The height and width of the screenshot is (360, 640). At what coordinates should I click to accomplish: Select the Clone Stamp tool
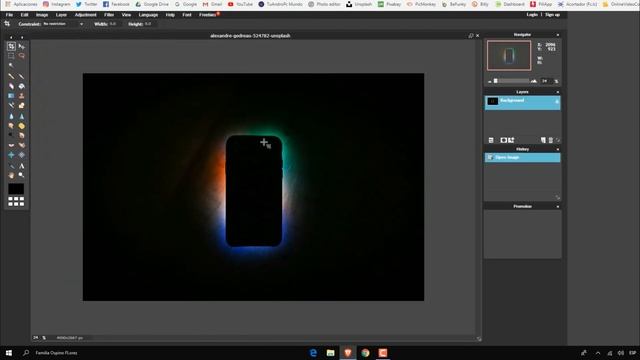click(22, 96)
